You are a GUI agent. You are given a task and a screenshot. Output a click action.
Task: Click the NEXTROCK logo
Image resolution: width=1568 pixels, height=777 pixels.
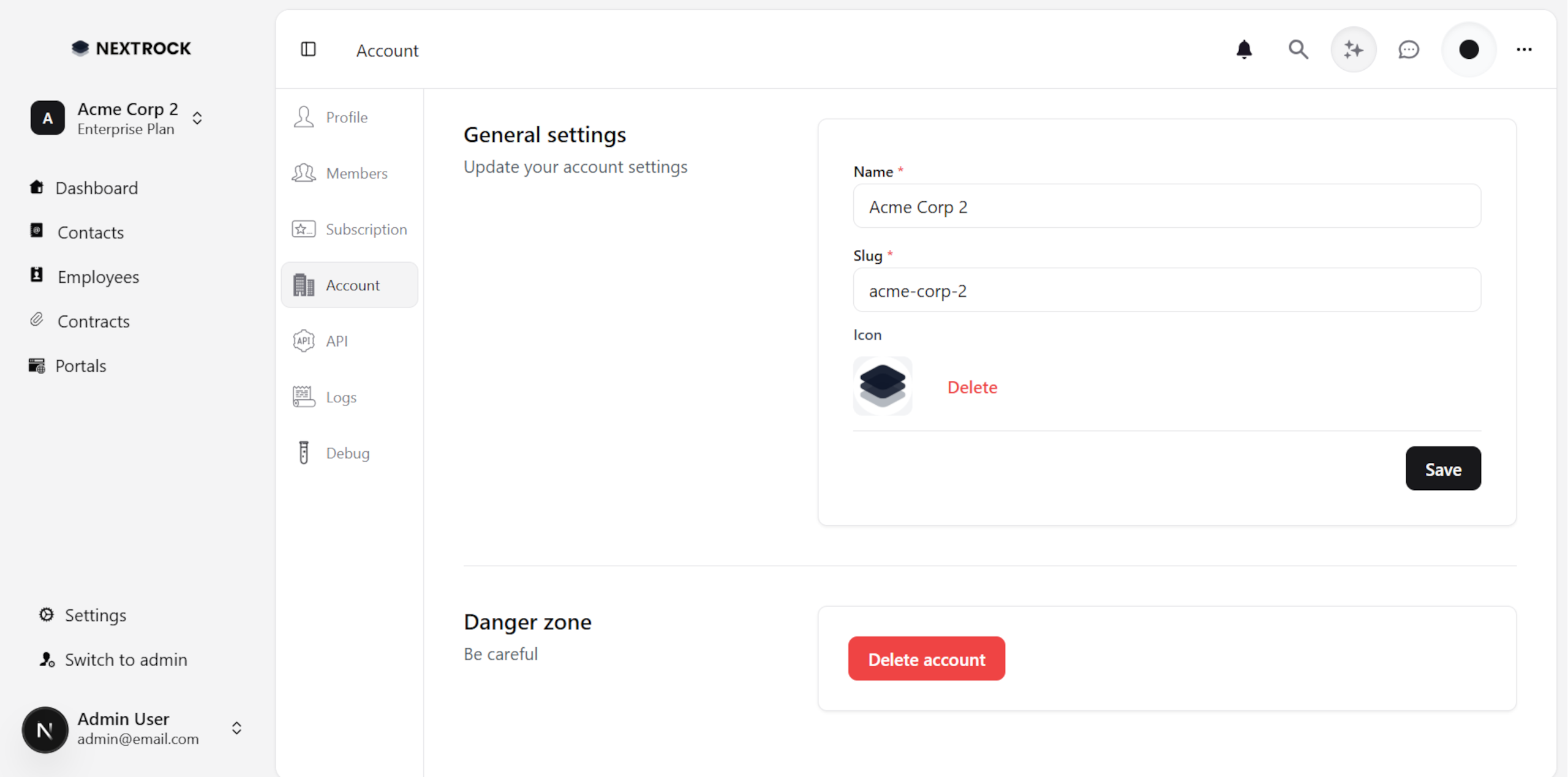click(131, 48)
